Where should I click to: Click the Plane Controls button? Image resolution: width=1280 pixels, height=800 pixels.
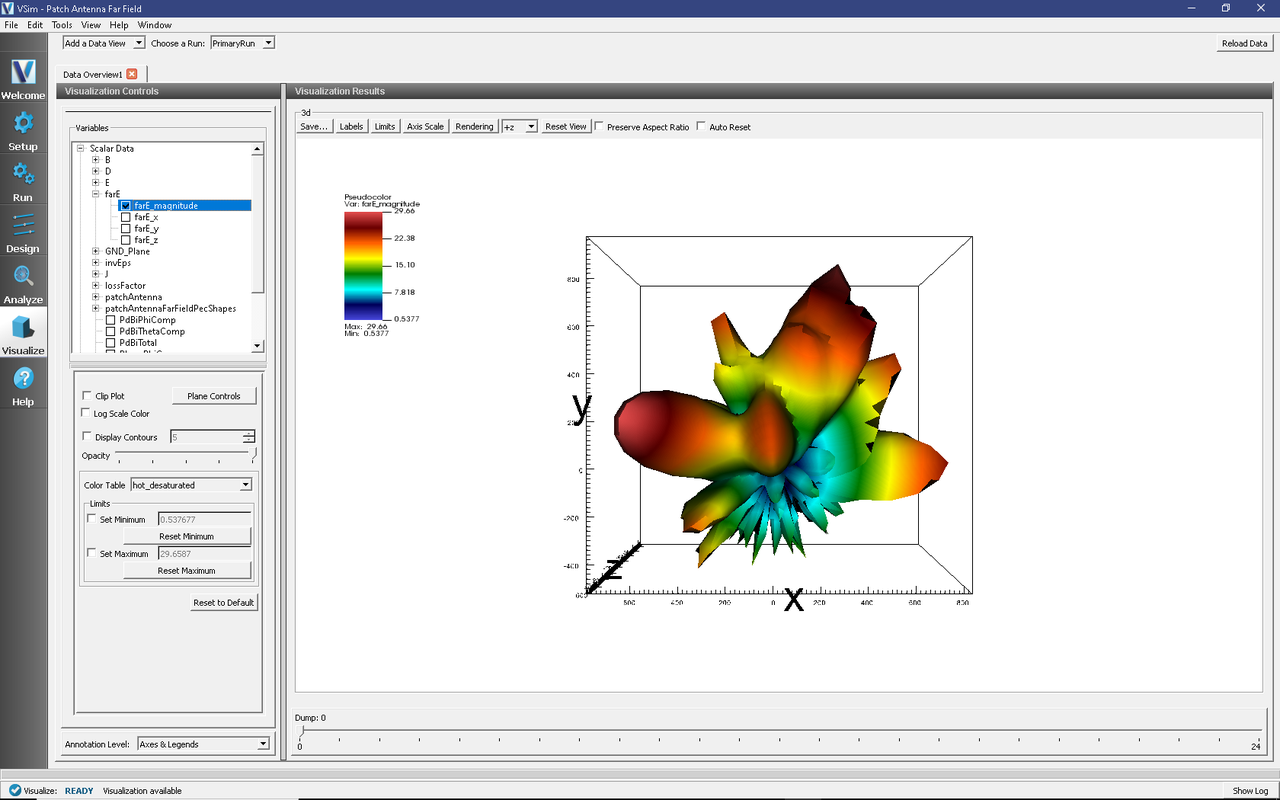click(214, 396)
